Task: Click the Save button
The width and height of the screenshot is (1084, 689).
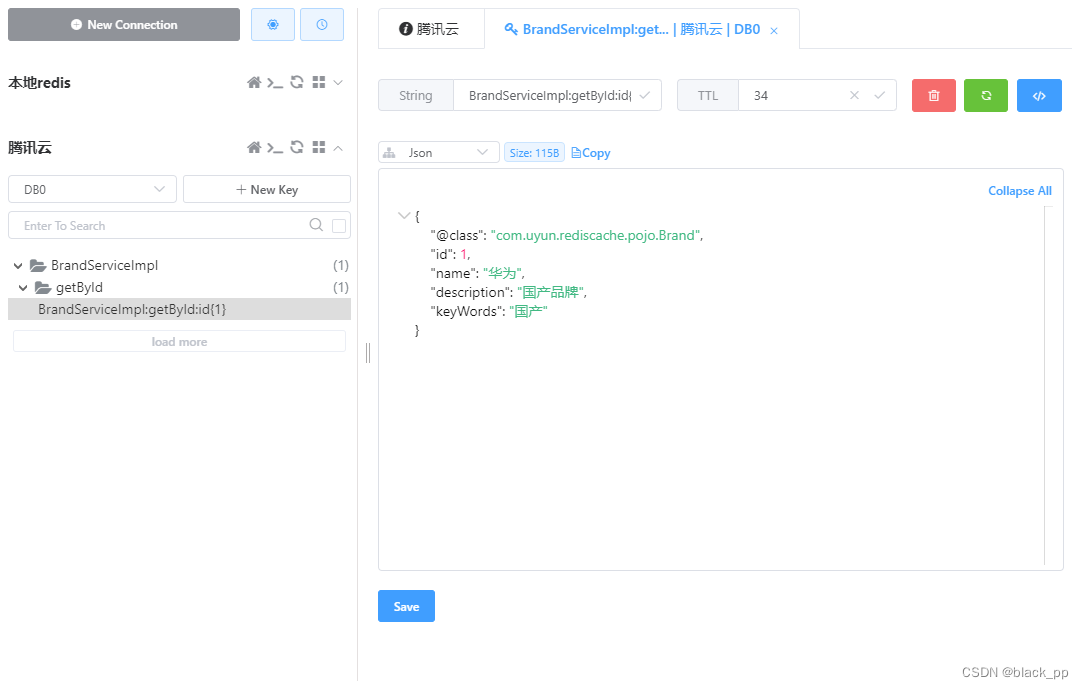Action: click(x=406, y=606)
